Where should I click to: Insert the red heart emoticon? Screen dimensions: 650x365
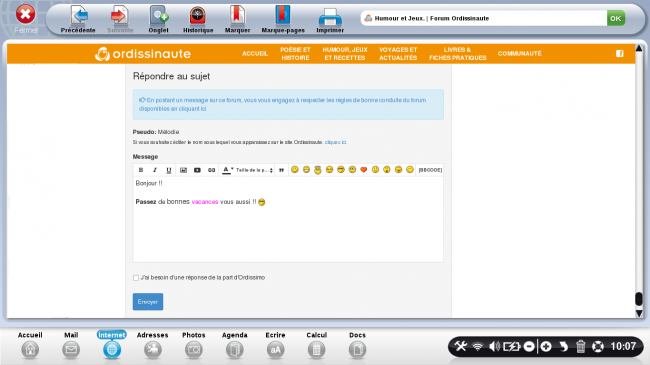[364, 170]
